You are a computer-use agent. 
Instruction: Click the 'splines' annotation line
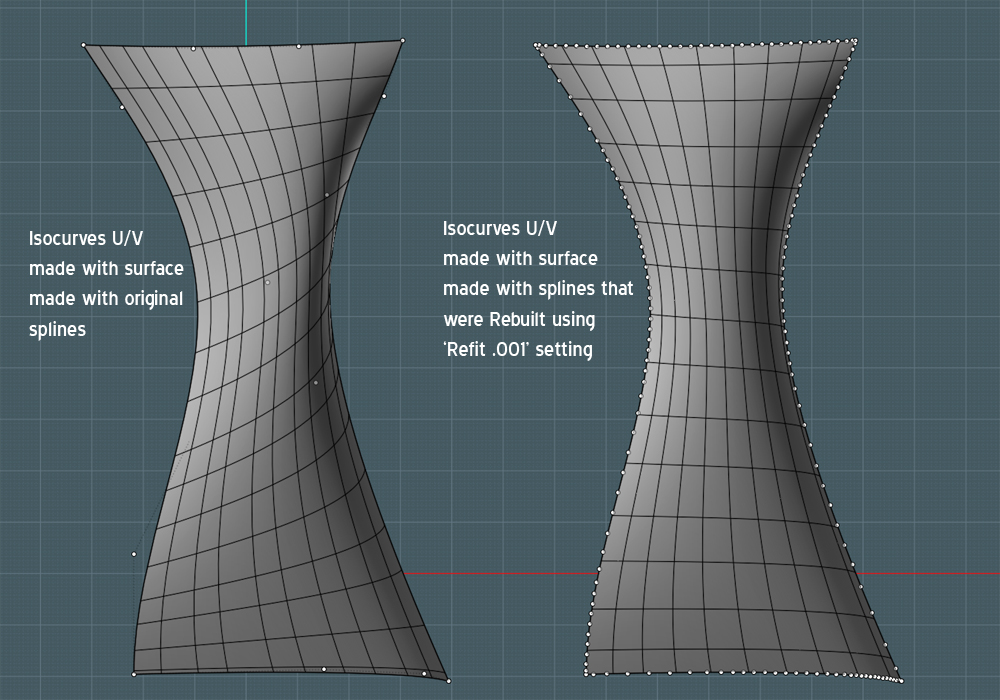57,330
